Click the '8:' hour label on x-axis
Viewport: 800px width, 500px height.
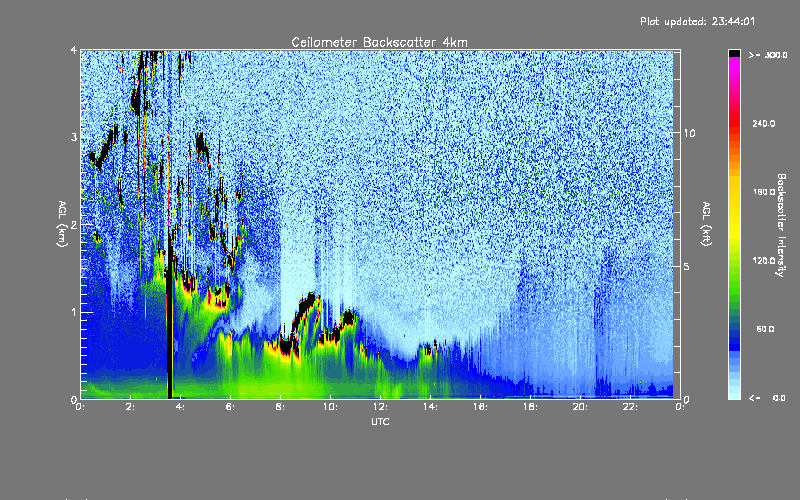click(280, 407)
